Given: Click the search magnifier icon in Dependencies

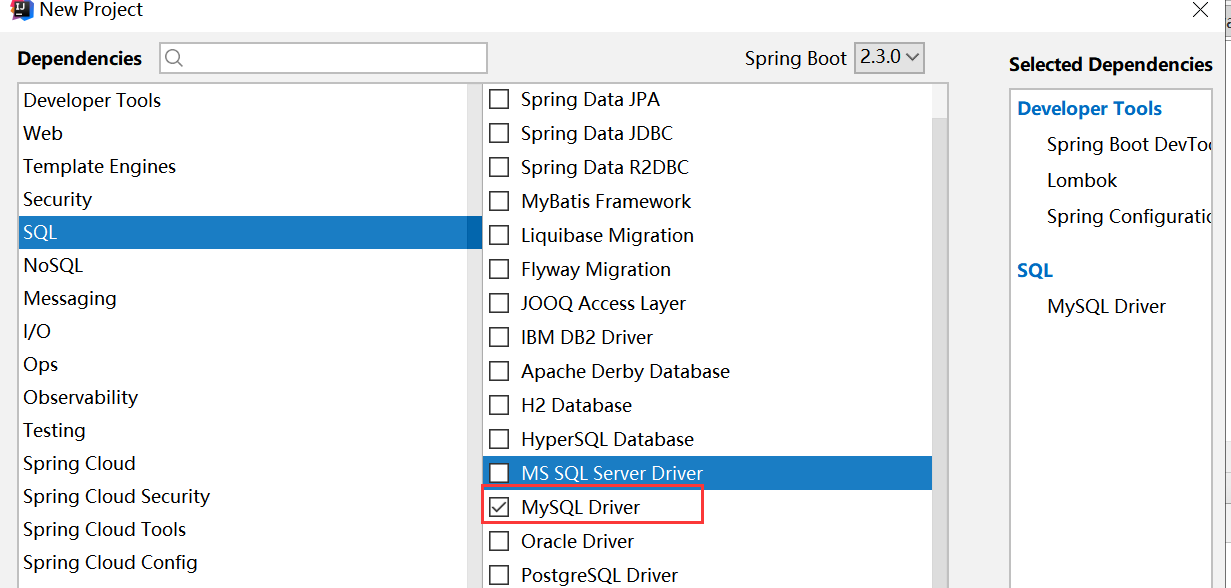Looking at the screenshot, I should tap(174, 58).
